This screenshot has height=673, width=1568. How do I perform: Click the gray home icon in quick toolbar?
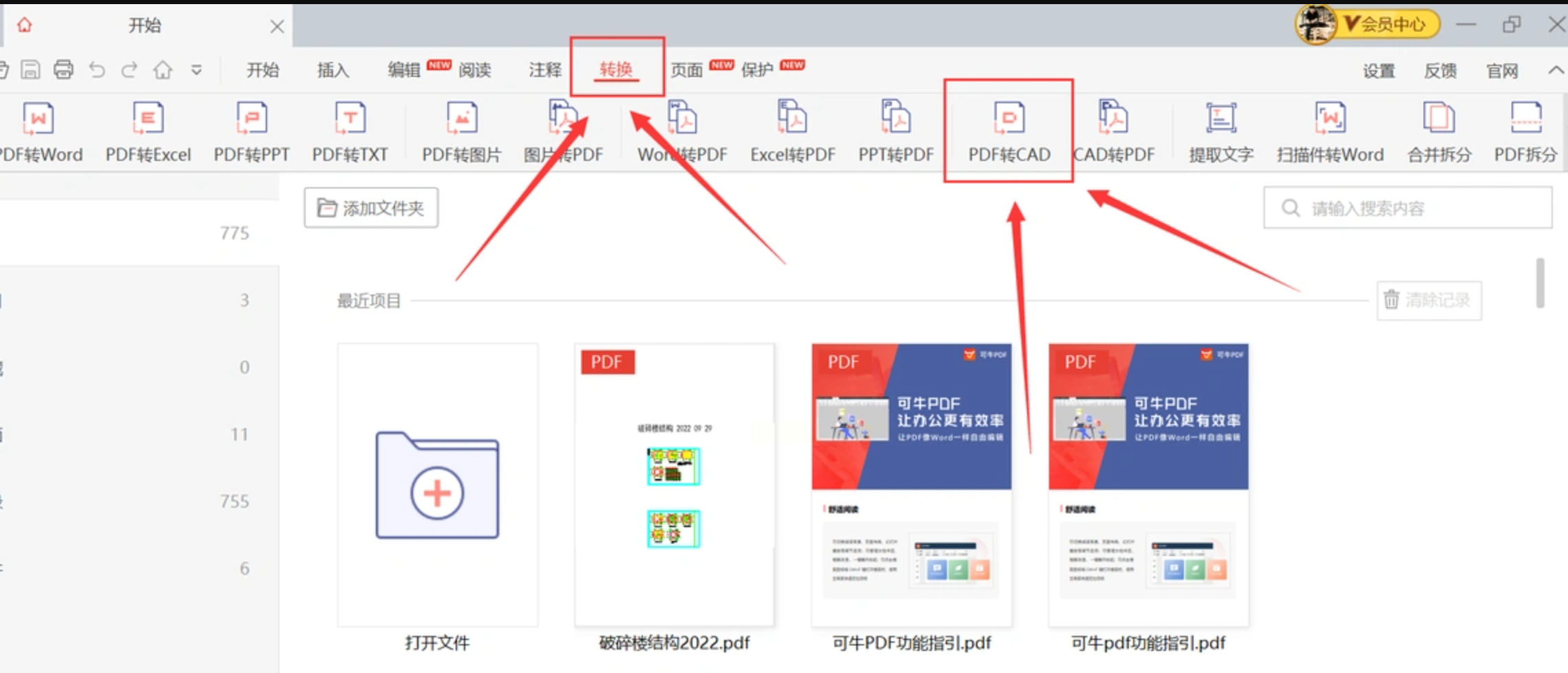point(163,70)
